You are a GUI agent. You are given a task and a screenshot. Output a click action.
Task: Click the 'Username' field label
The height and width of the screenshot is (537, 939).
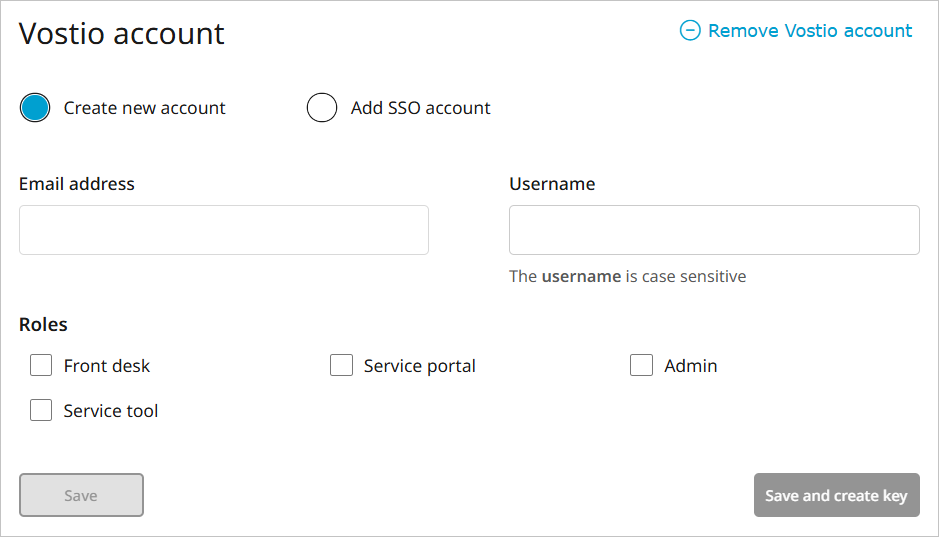552,184
